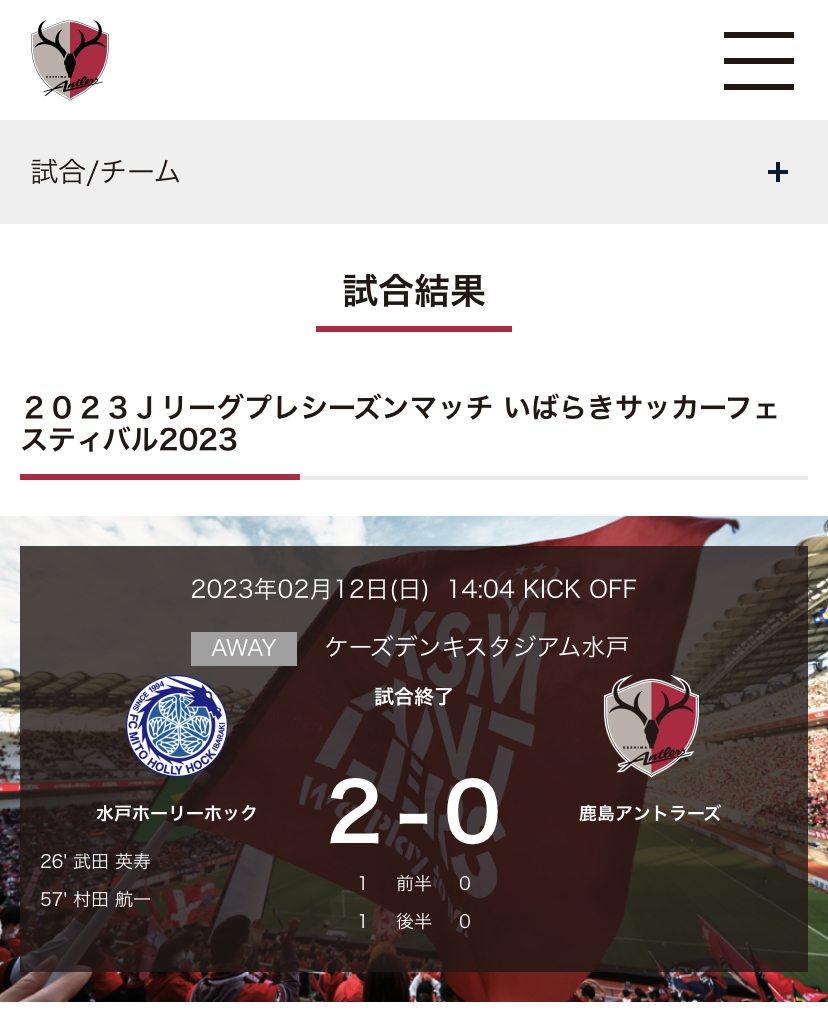Click the 試合結果 page heading
Image resolution: width=828 pixels, height=1013 pixels.
(414, 291)
